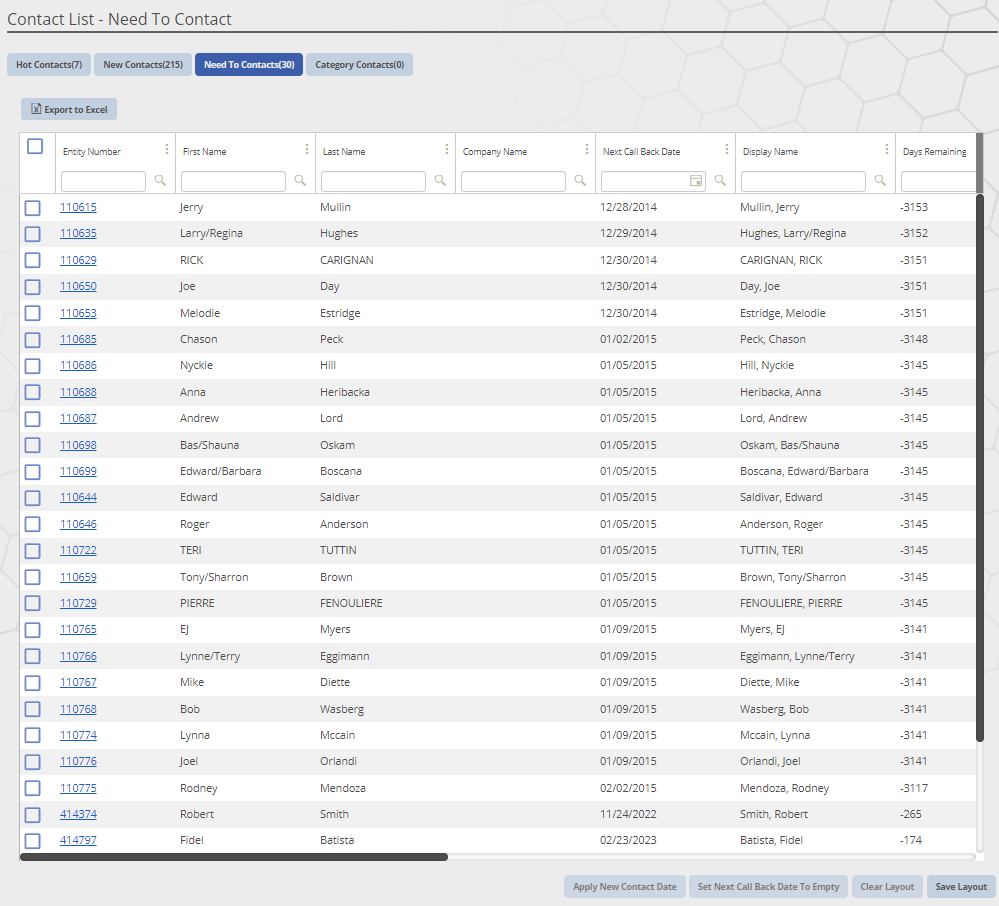999x906 pixels.
Task: Click the Next Call Back Date header text
Action: pos(642,152)
